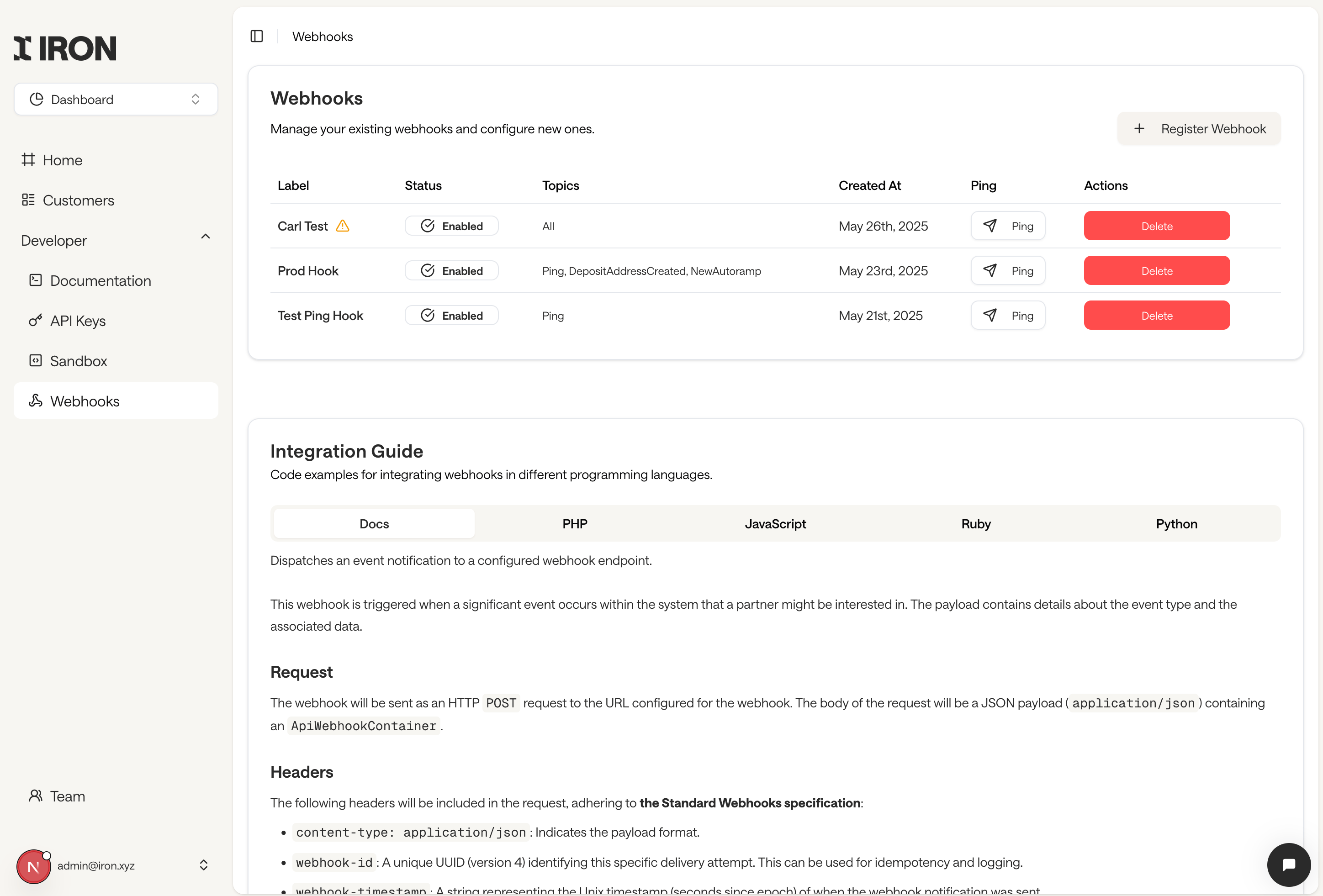Click paper-plane icon in Test Ping Hook row
1323x896 pixels.
(x=990, y=315)
